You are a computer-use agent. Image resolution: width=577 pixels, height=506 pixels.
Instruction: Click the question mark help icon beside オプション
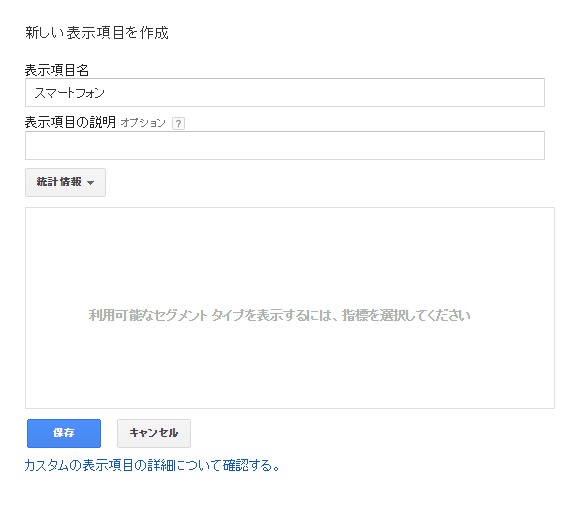(178, 123)
